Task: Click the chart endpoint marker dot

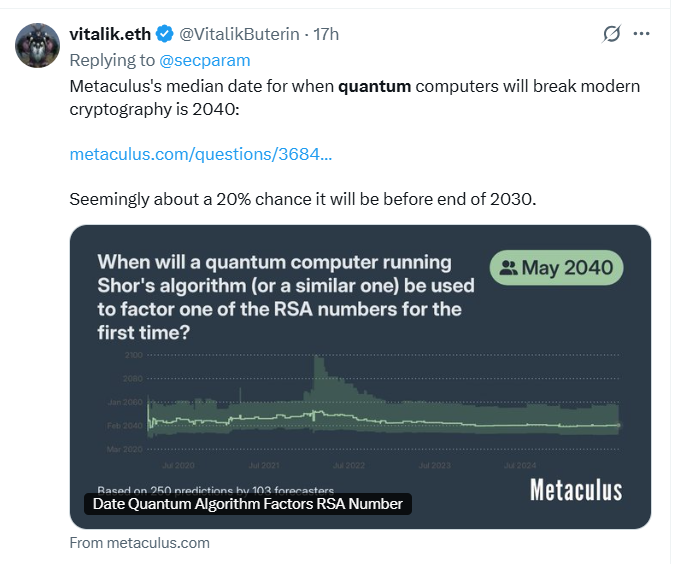Action: coord(618,425)
